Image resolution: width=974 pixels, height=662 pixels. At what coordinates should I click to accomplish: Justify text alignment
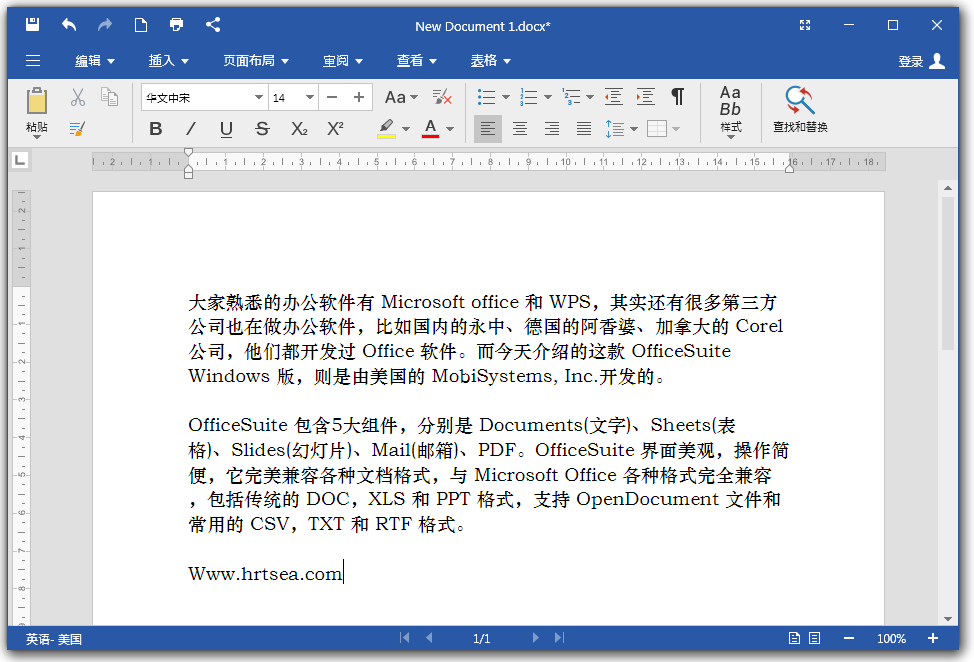point(583,129)
